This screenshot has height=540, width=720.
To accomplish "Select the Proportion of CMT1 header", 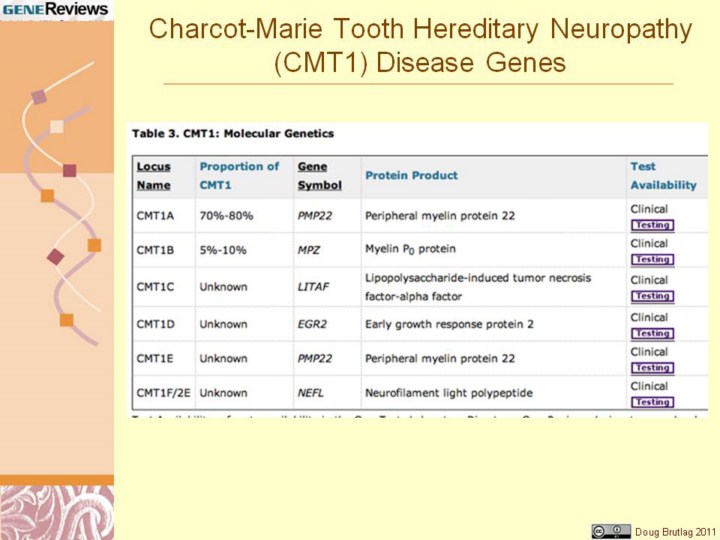I will point(239,176).
